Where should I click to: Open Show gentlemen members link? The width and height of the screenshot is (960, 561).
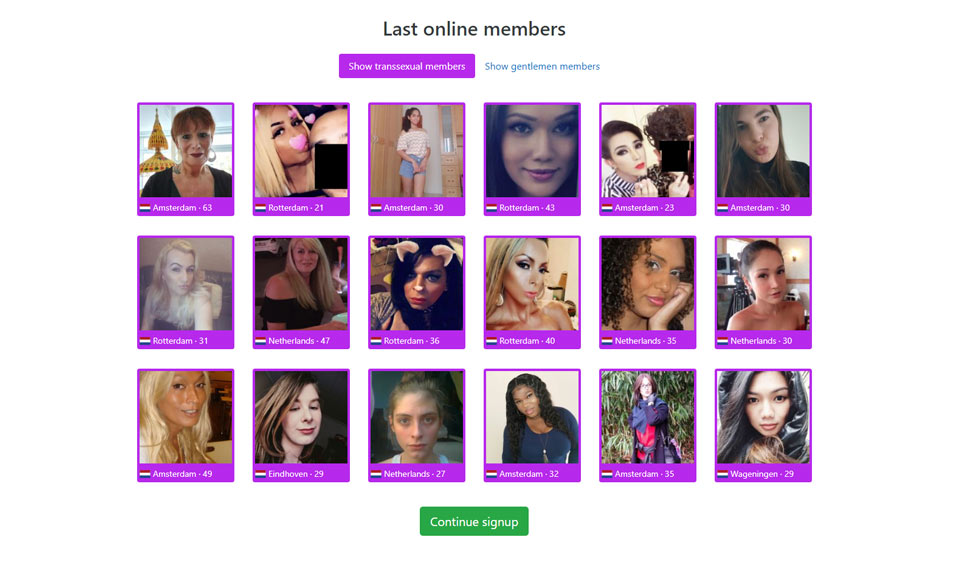pyautogui.click(x=542, y=66)
